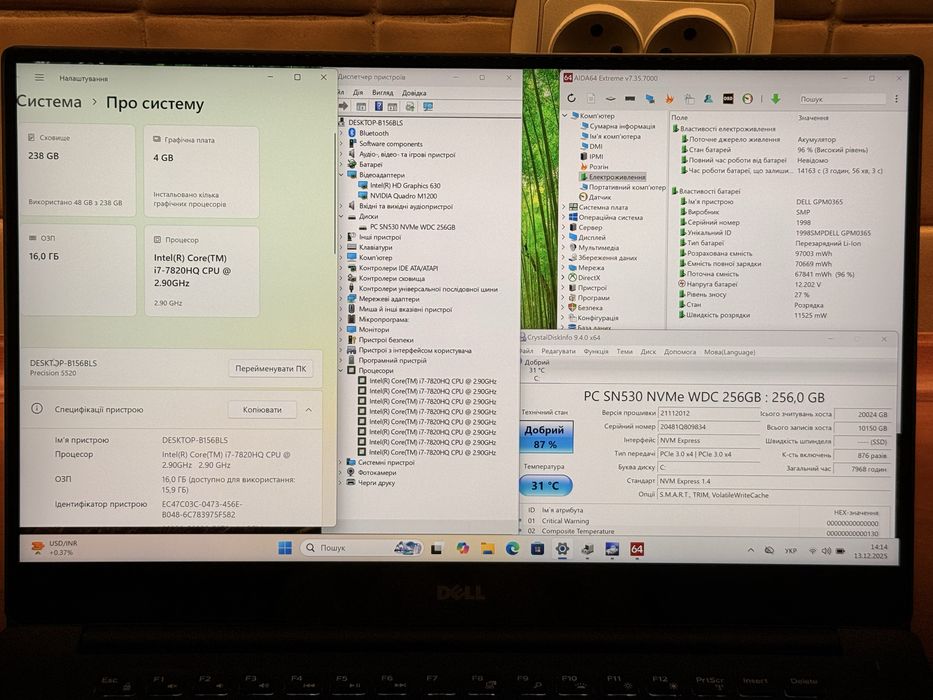Viewport: 933px width, 700px height.
Task: Expand the Мережеві адаптери node in Device Manager
Action: (x=342, y=299)
